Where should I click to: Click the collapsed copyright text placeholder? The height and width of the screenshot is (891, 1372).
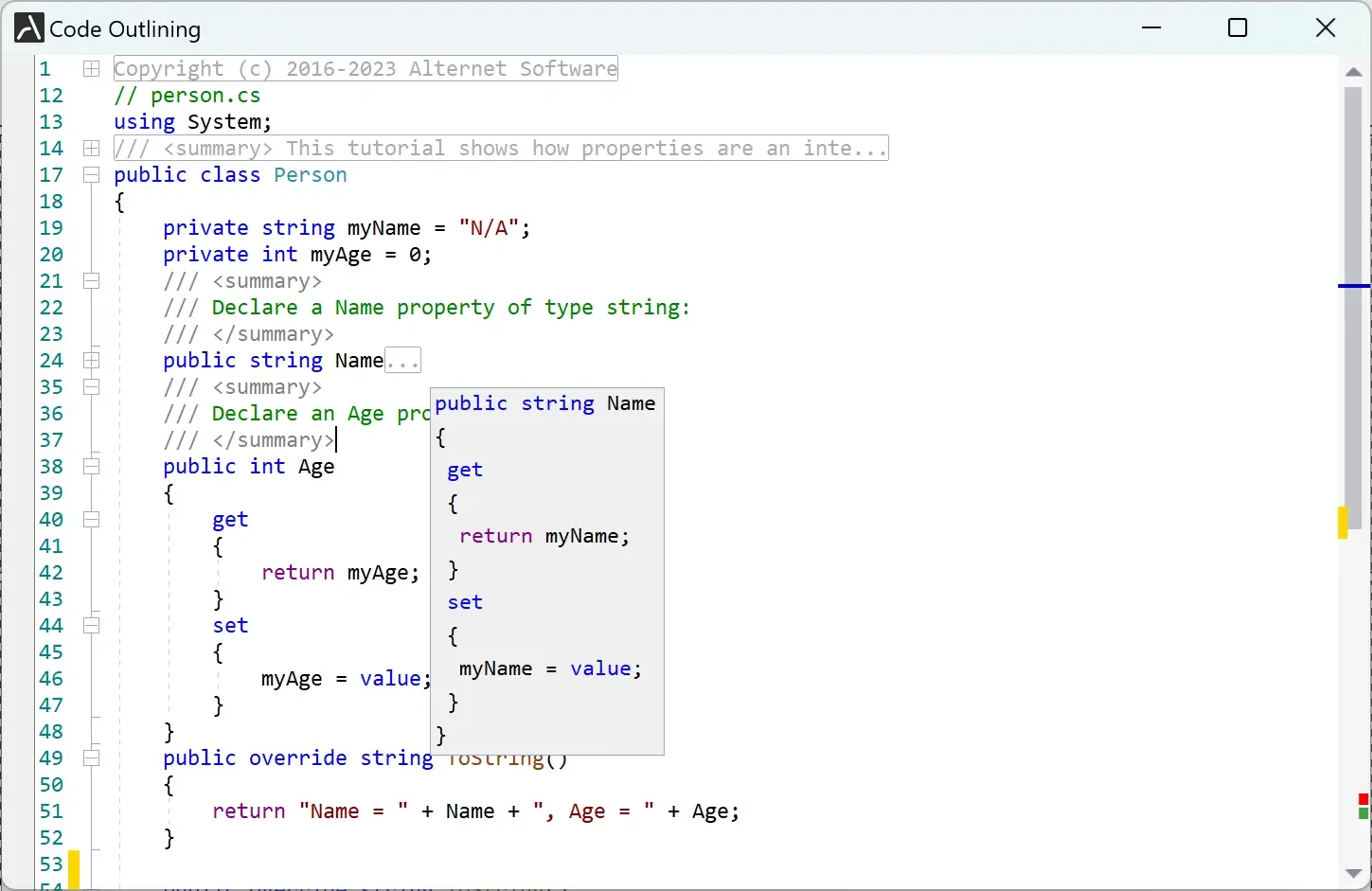[x=365, y=68]
